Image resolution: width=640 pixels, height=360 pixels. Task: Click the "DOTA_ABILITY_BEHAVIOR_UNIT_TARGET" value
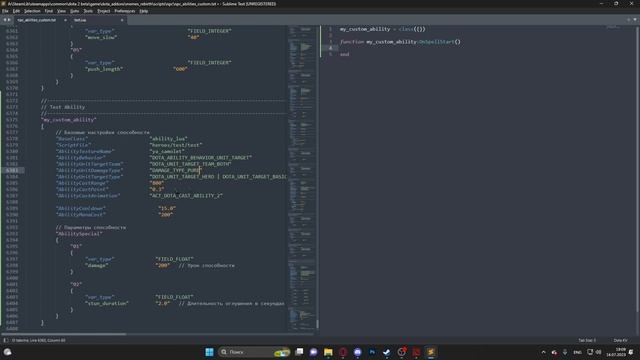pyautogui.click(x=200, y=158)
